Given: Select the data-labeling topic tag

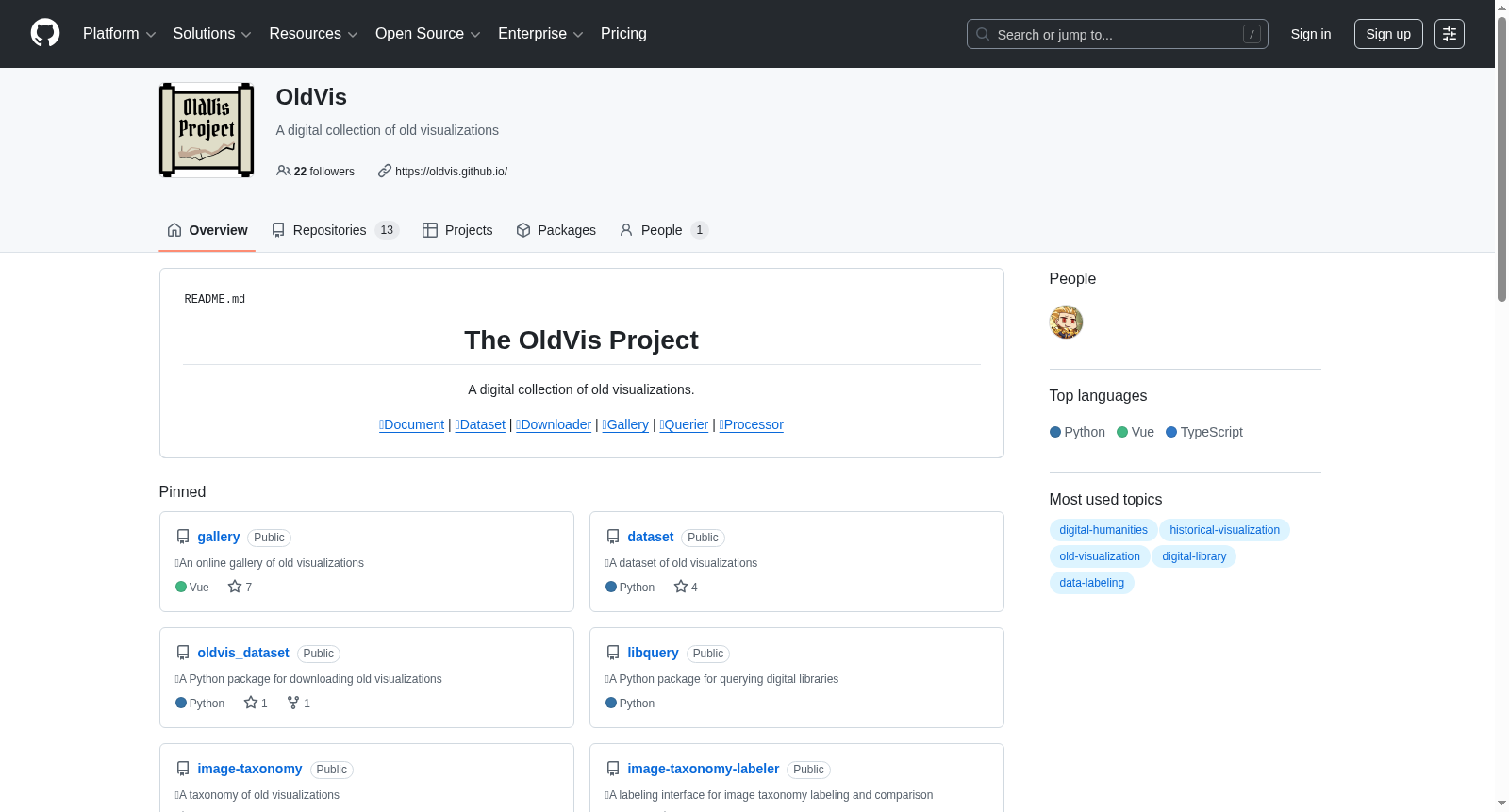Looking at the screenshot, I should click(x=1092, y=583).
